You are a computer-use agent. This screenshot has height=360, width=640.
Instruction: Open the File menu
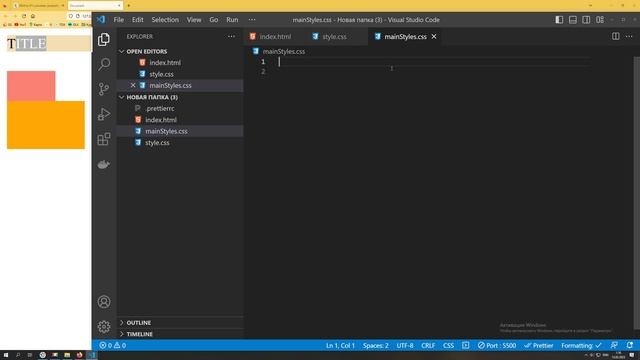click(119, 20)
